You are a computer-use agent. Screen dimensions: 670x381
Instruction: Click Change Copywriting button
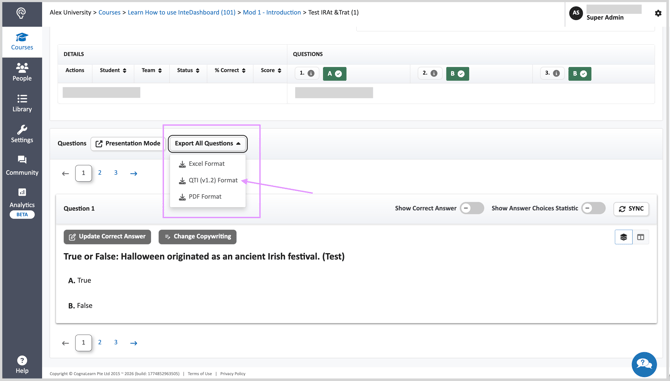click(x=197, y=237)
